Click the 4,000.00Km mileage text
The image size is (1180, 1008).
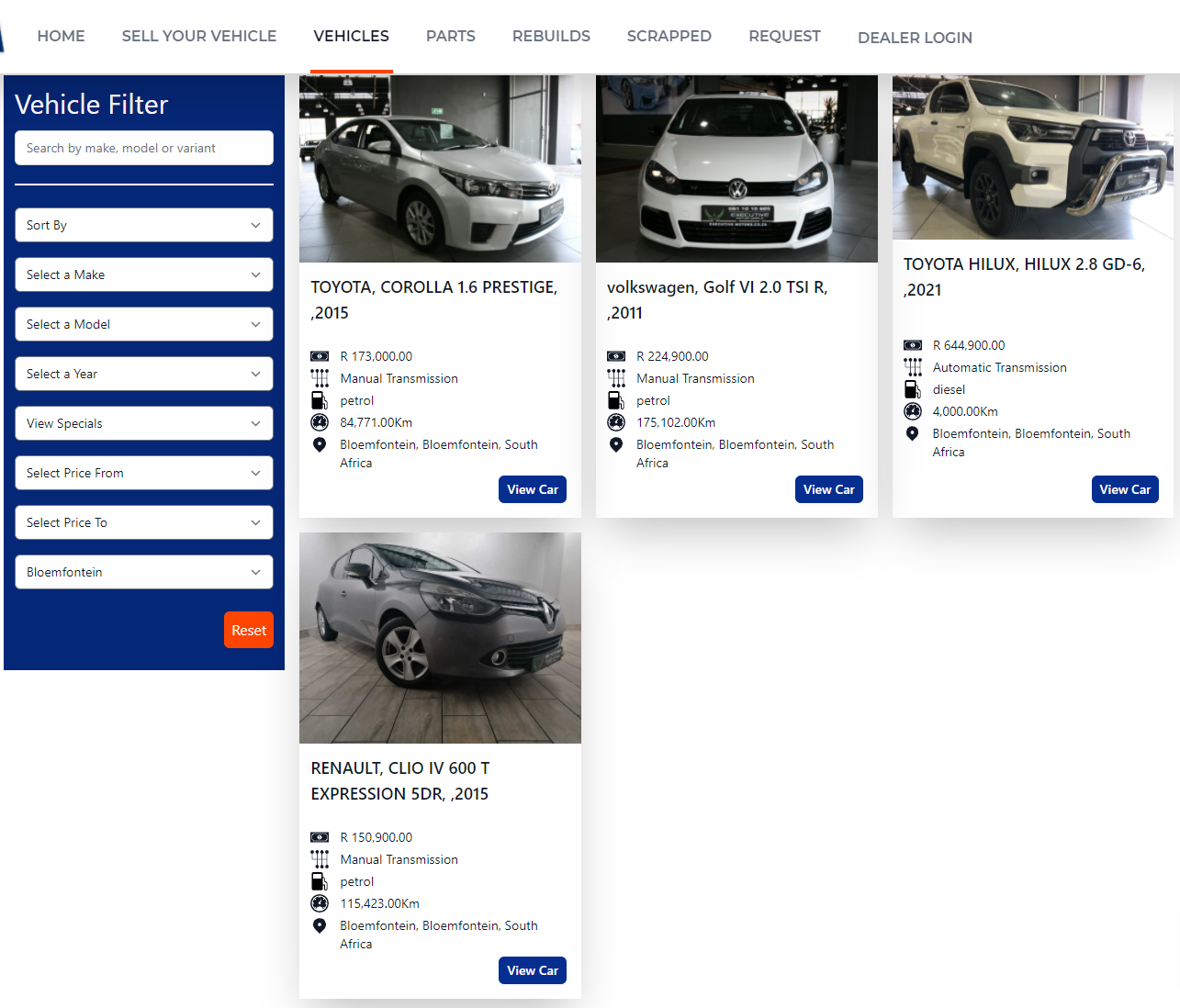click(965, 411)
